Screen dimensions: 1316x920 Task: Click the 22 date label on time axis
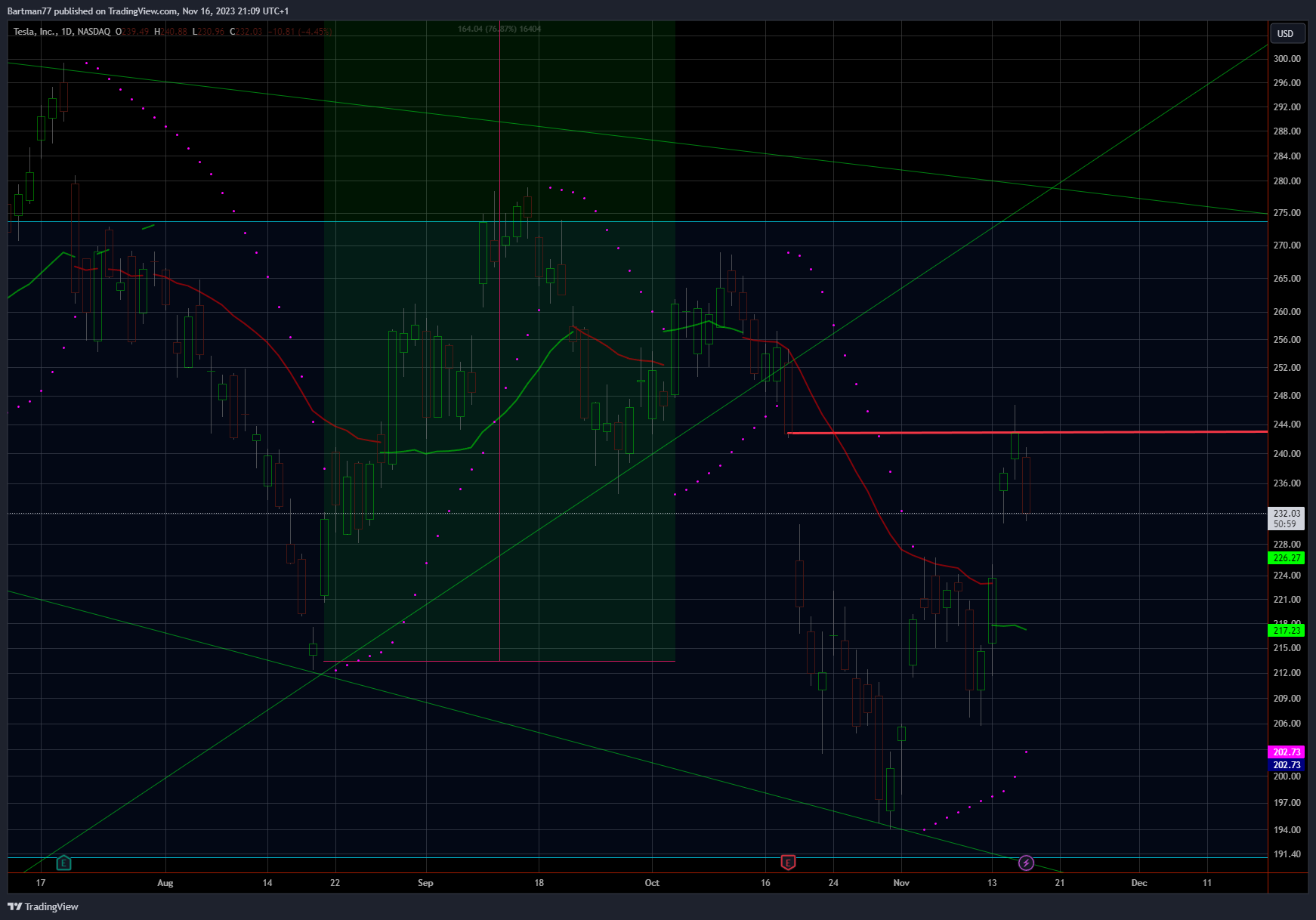[335, 883]
